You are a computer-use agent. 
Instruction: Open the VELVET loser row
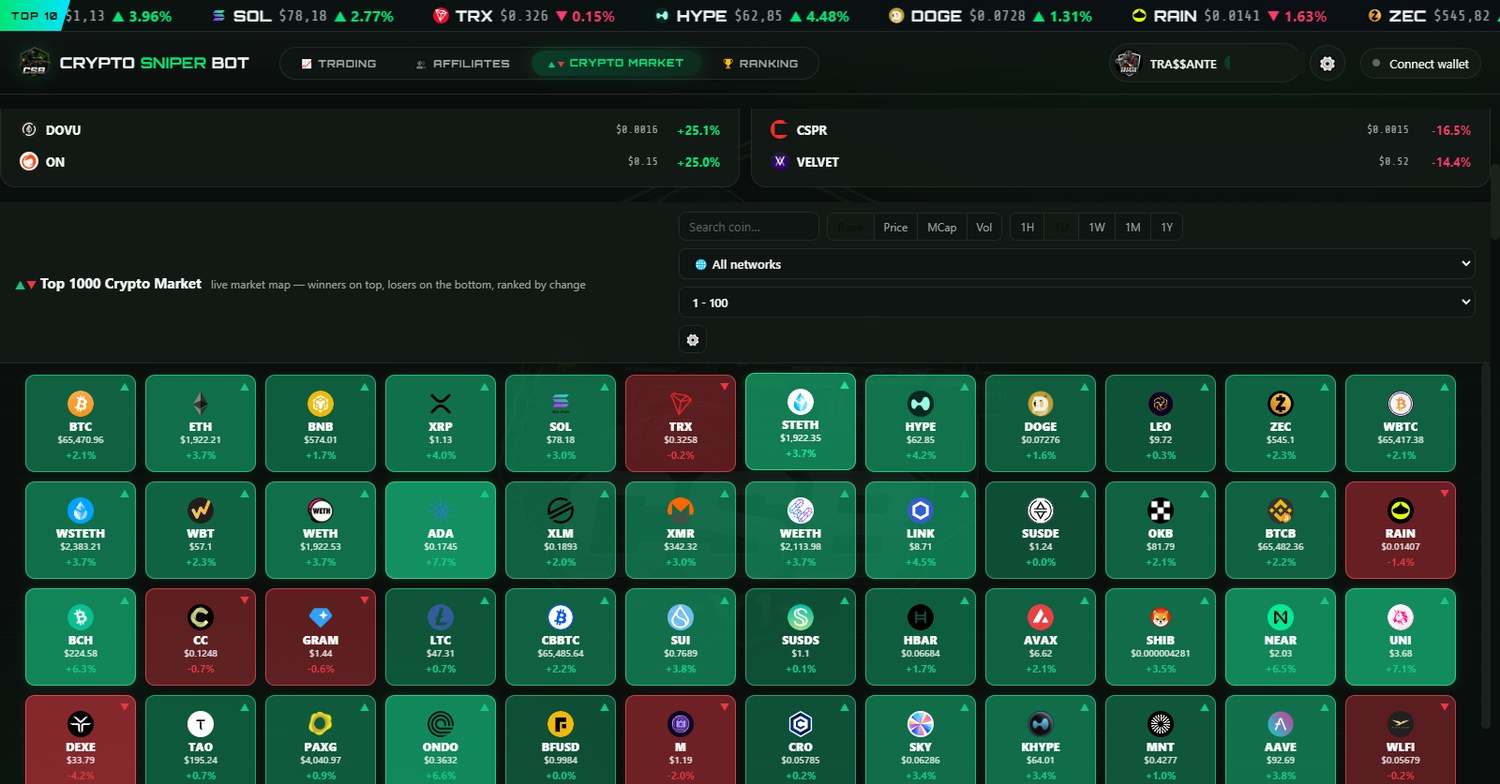pos(1120,162)
